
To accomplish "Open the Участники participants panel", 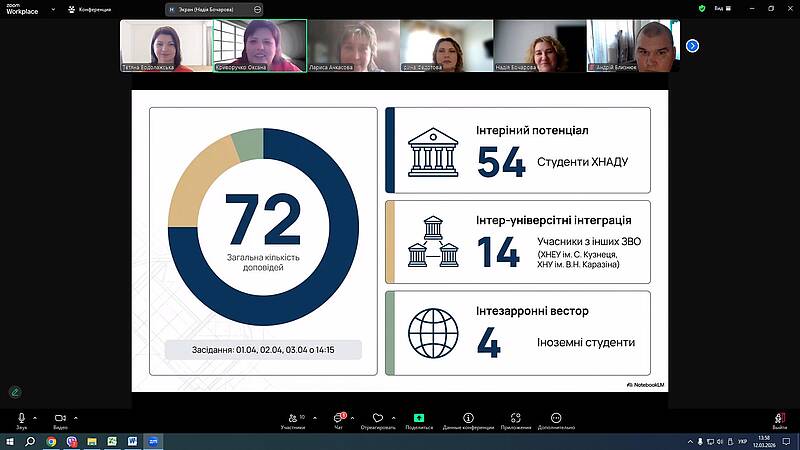I will (292, 418).
